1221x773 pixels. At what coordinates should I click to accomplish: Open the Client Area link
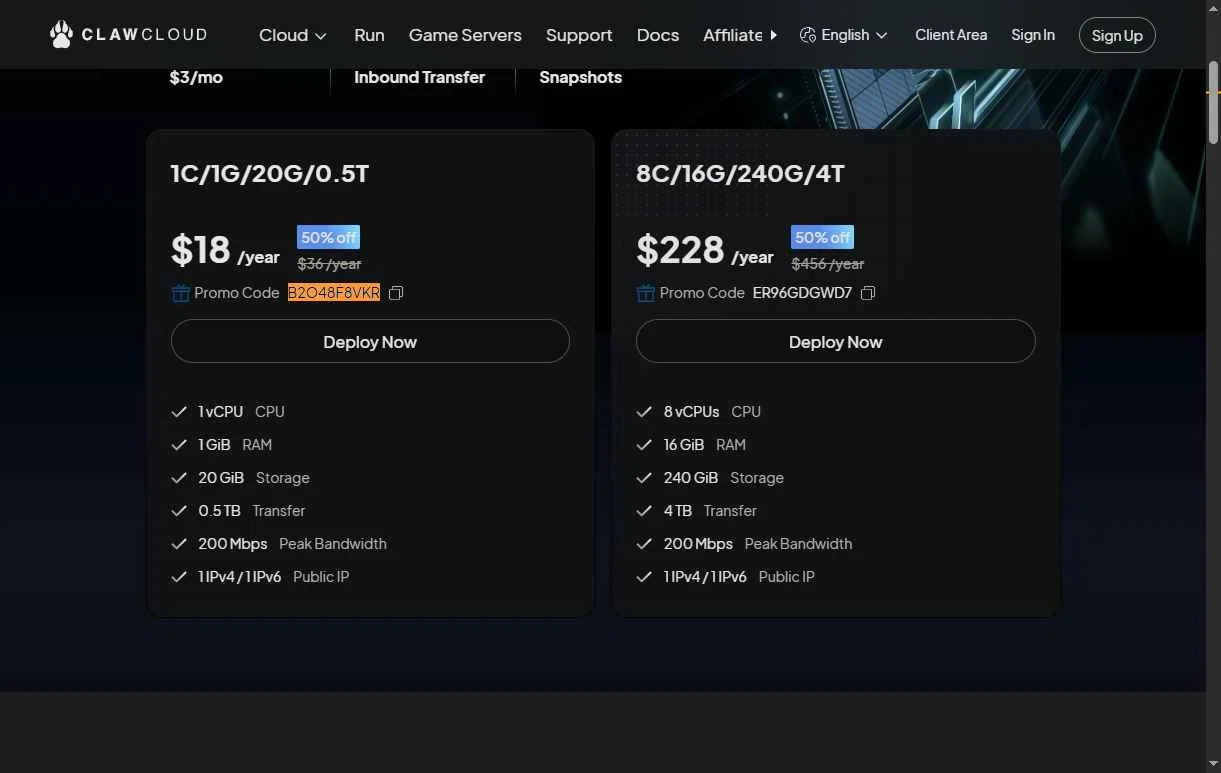(951, 35)
